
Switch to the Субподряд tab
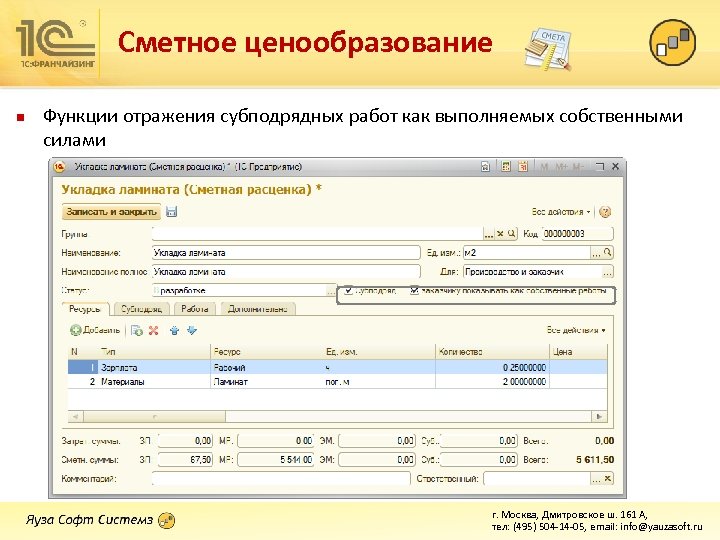(x=141, y=309)
